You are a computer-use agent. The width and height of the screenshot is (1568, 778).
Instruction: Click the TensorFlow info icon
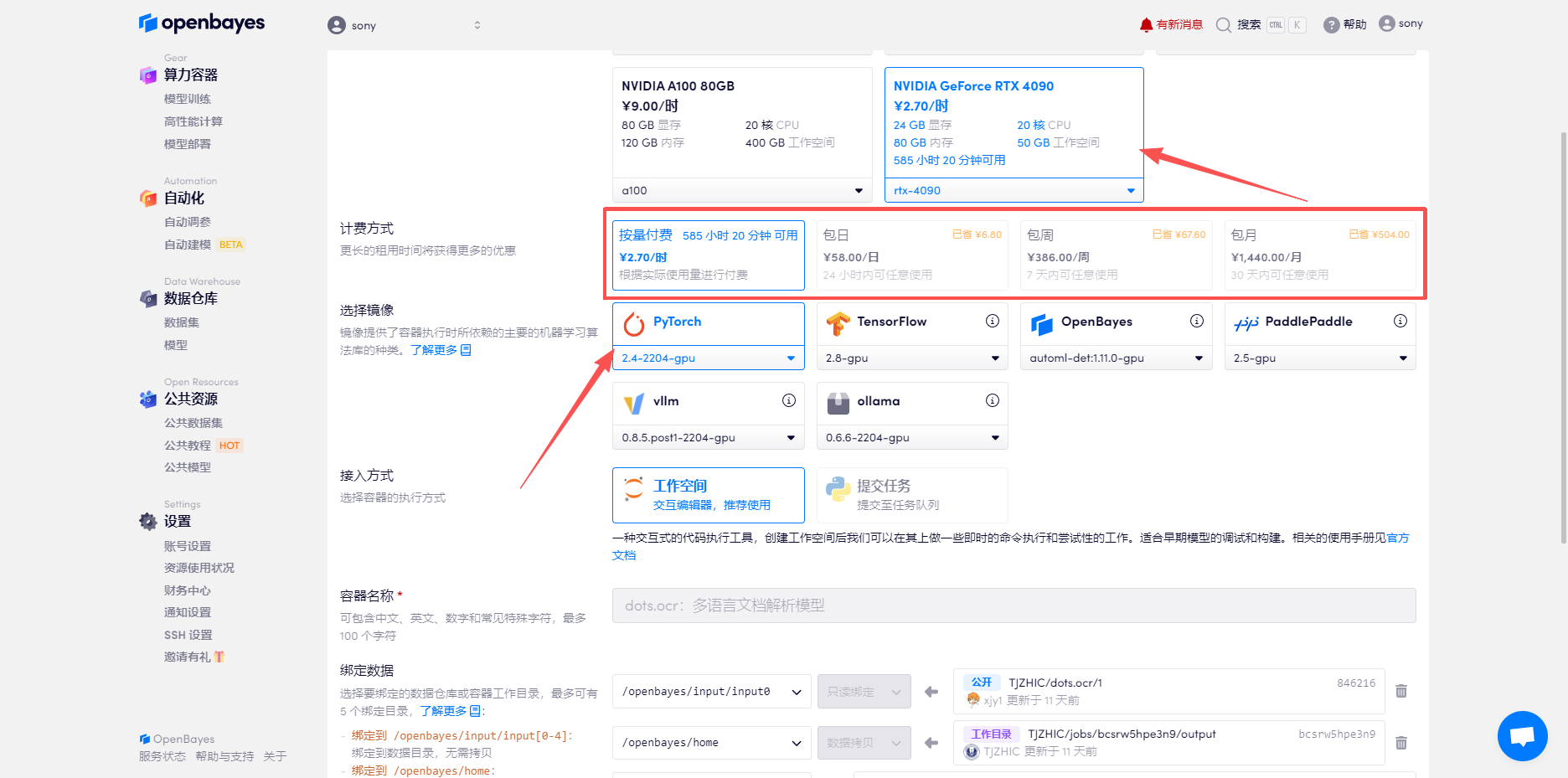click(993, 321)
